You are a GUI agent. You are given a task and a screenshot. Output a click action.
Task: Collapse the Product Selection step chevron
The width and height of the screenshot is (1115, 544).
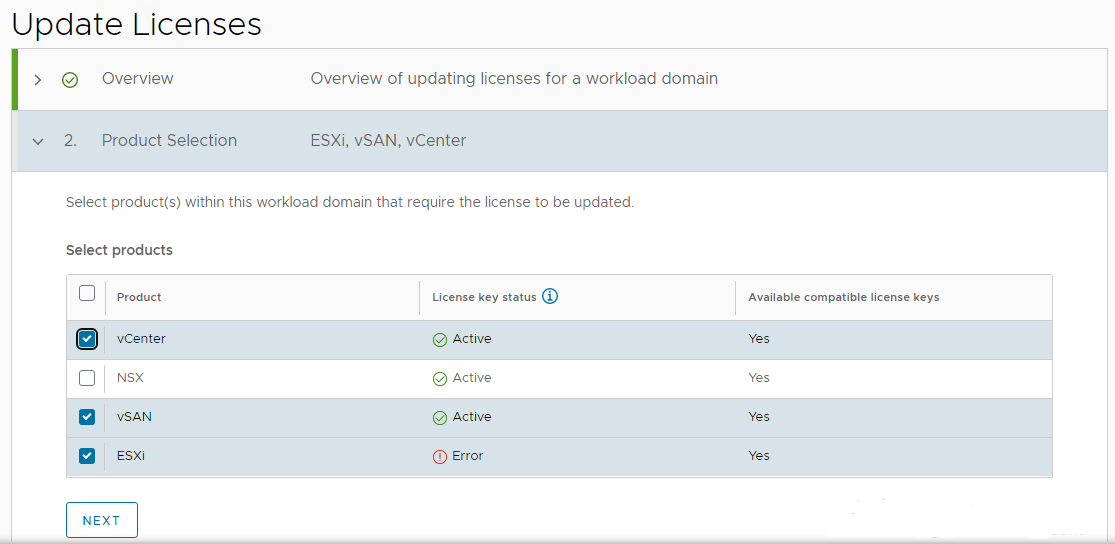click(x=38, y=142)
